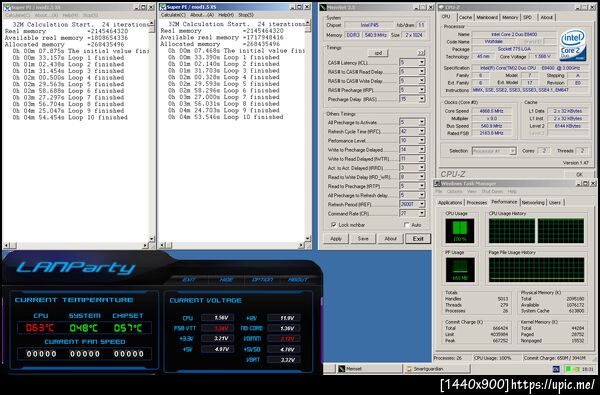This screenshot has width=600, height=395.
Task: Open Calculate(C) menu in active Super PI
Action: pyautogui.click(x=173, y=15)
